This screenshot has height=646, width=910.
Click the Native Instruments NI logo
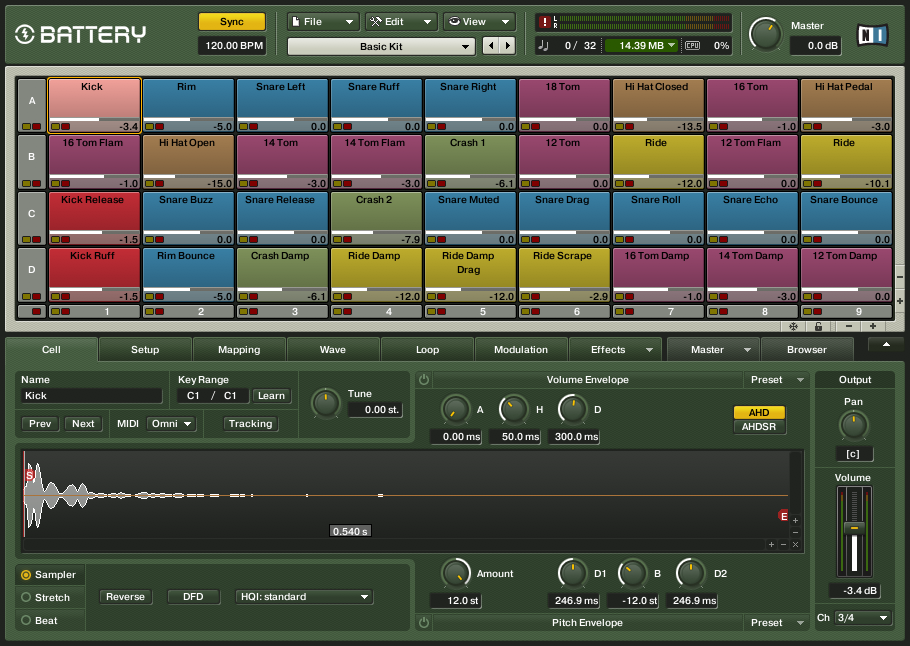pyautogui.click(x=873, y=35)
